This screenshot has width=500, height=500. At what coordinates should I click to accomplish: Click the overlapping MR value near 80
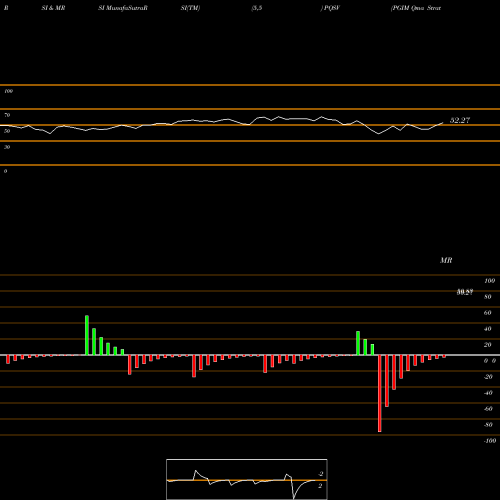pos(465,292)
